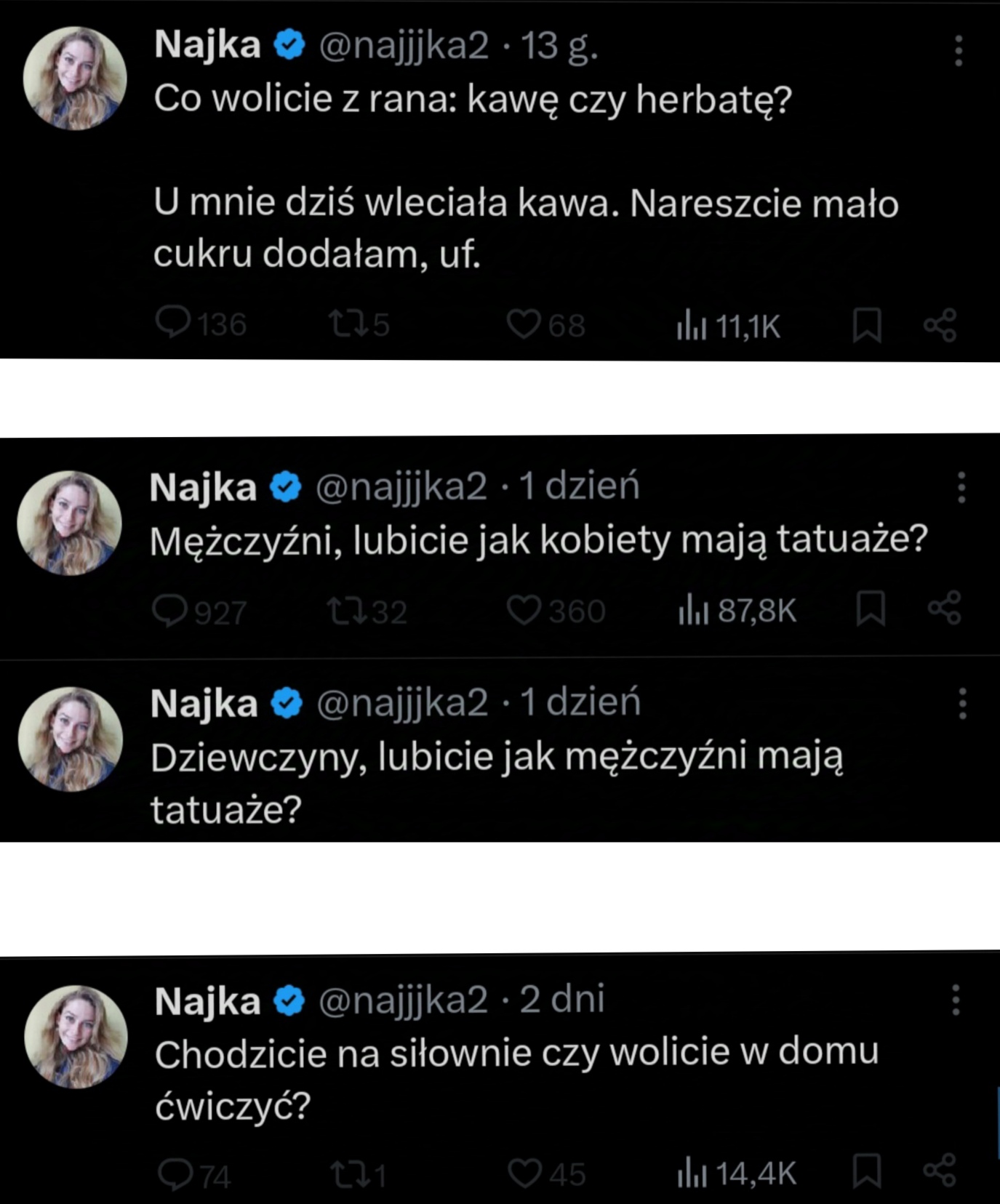
Task: Open more options on the 13 g. tweet
Action: (x=959, y=51)
